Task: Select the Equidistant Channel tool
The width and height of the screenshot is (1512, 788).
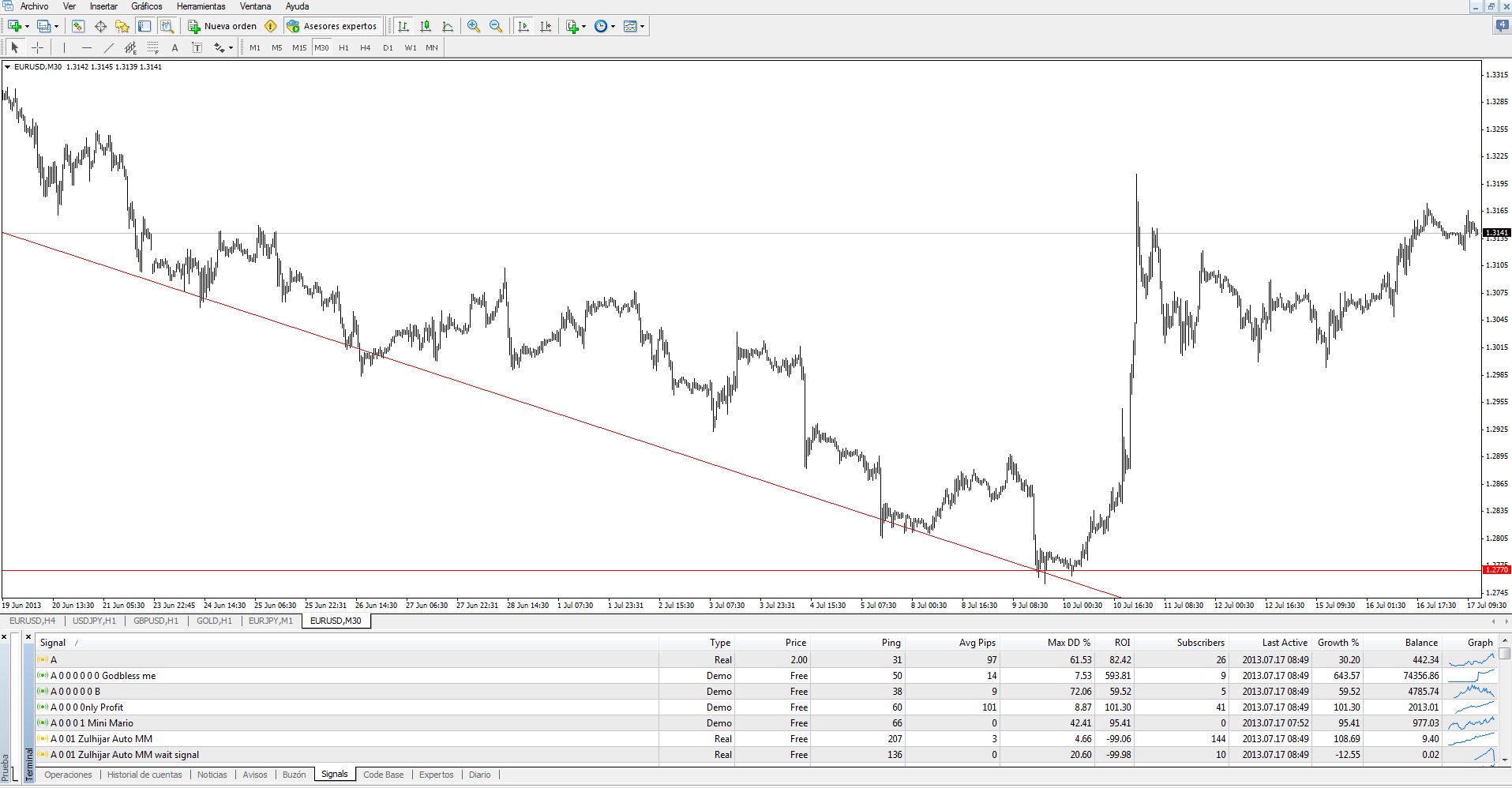Action: click(131, 47)
